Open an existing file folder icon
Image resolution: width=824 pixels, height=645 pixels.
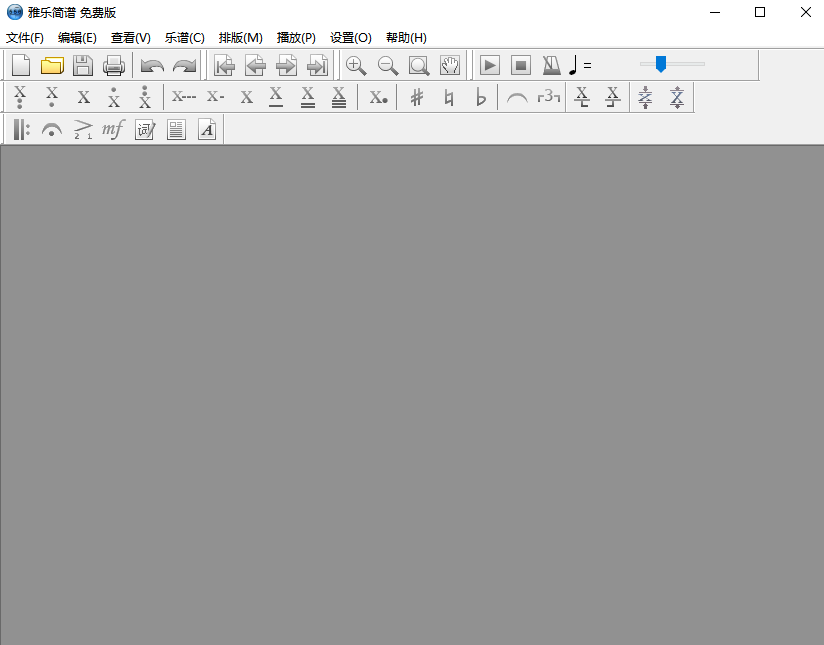tap(52, 66)
